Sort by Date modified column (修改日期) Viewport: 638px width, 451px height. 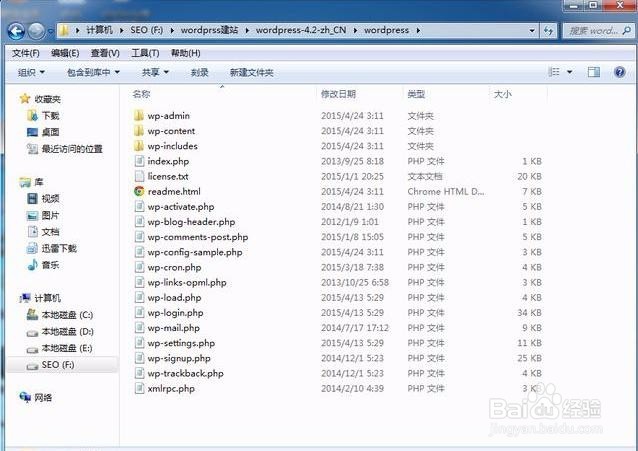pos(338,94)
